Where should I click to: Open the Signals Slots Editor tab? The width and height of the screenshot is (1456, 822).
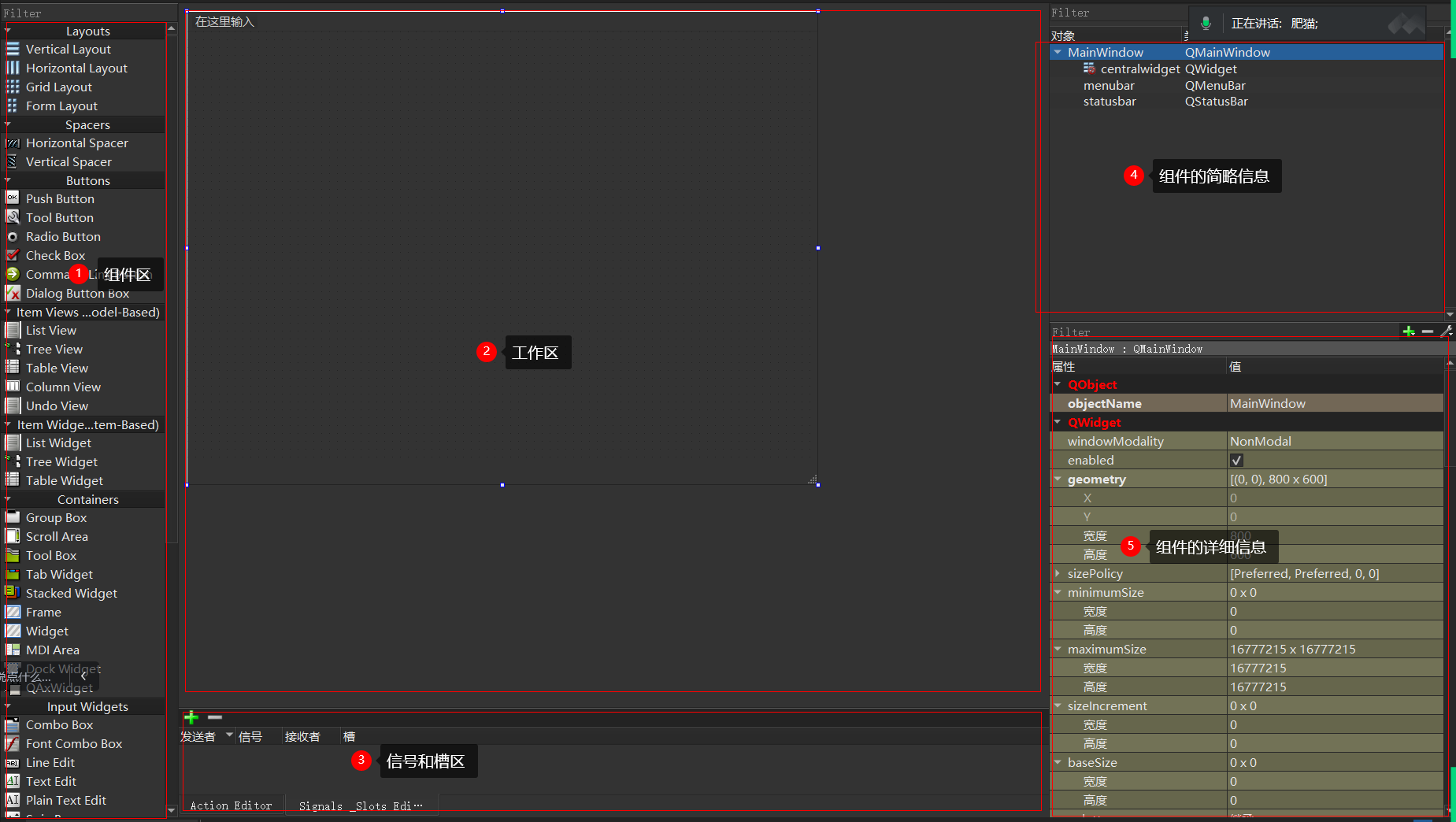pyautogui.click(x=361, y=805)
